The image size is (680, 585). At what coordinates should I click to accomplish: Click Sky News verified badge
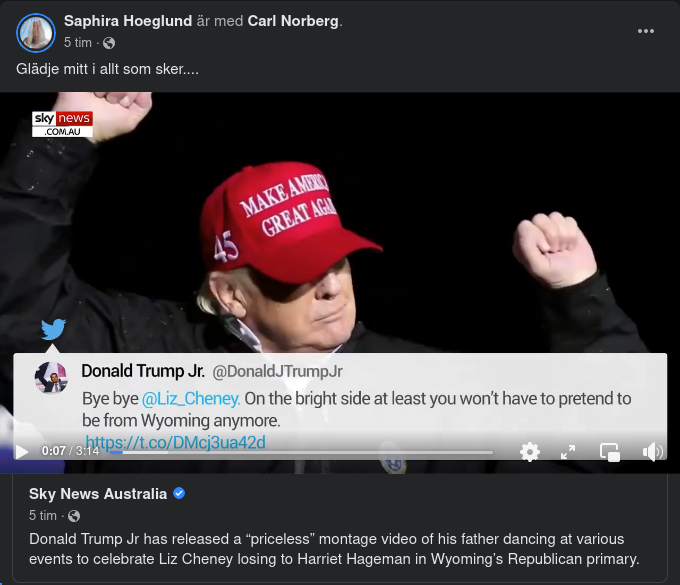point(179,494)
